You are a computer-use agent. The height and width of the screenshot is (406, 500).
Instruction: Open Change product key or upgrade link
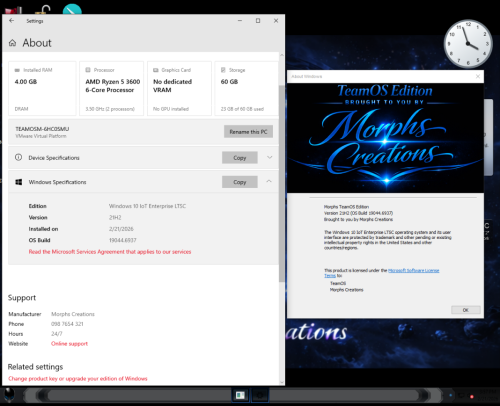point(78,379)
